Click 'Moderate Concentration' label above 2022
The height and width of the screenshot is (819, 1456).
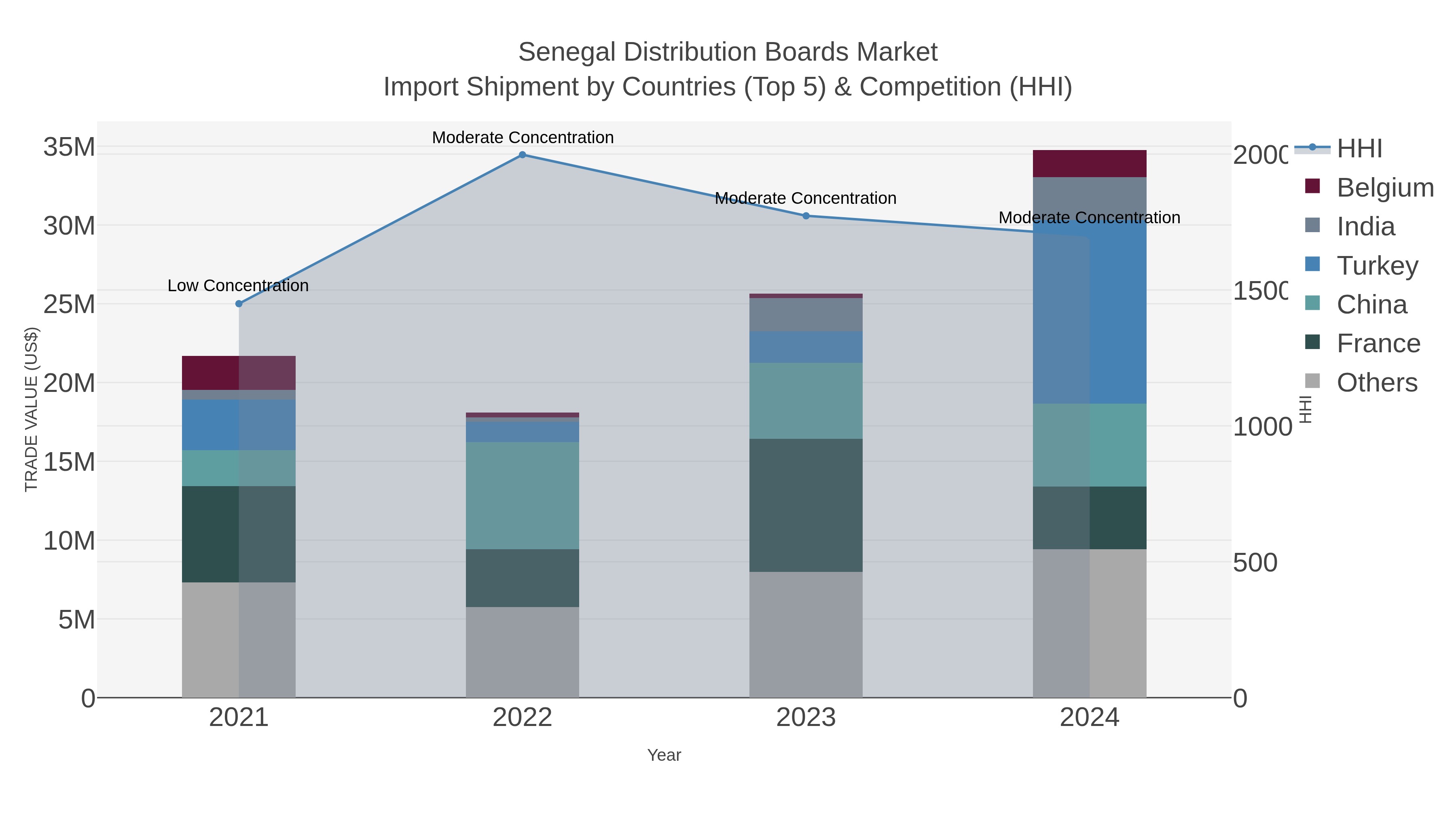pyautogui.click(x=523, y=138)
